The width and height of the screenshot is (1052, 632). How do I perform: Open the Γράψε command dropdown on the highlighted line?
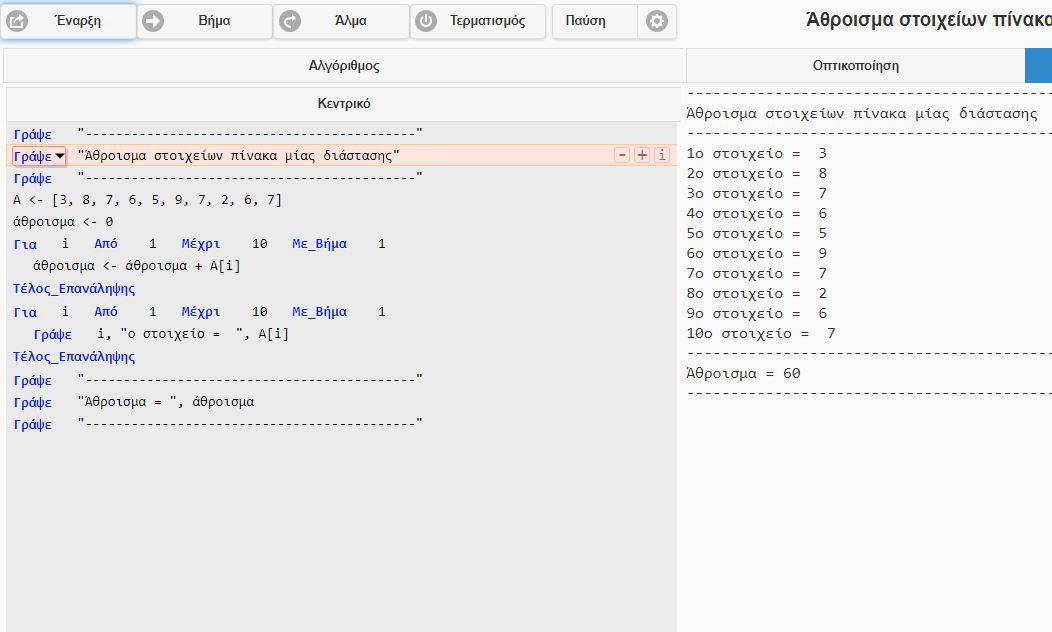39,156
